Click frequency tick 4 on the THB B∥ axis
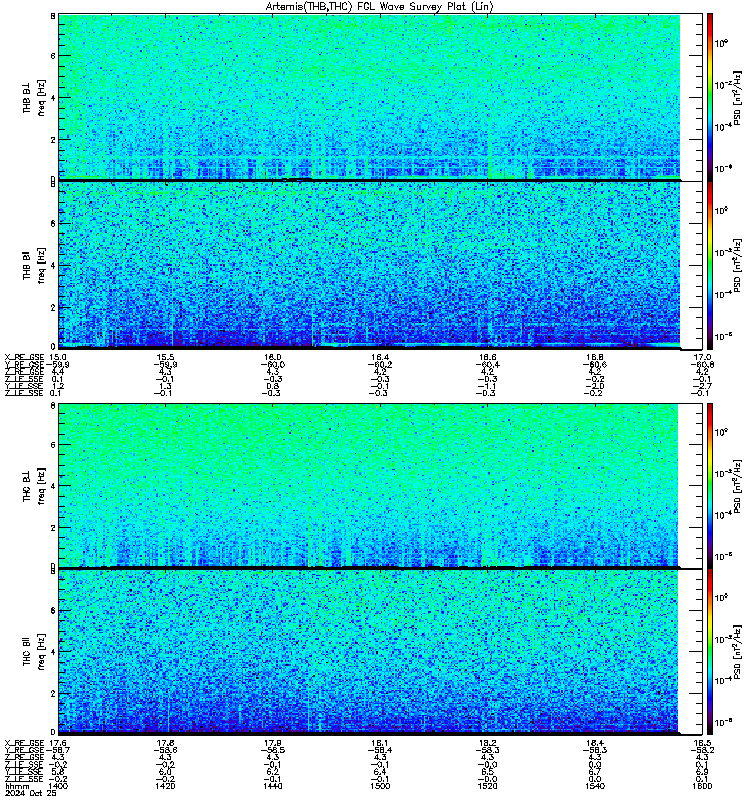This screenshot has width=750, height=800. (x=53, y=265)
